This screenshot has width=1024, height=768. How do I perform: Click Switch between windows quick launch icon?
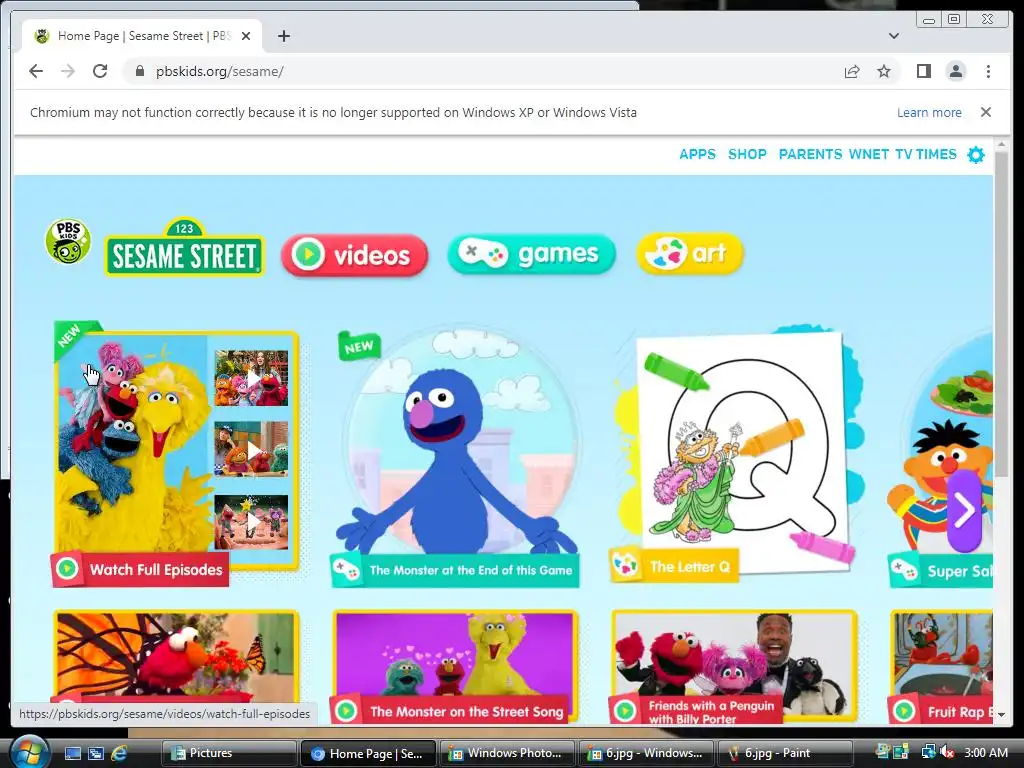pos(96,753)
